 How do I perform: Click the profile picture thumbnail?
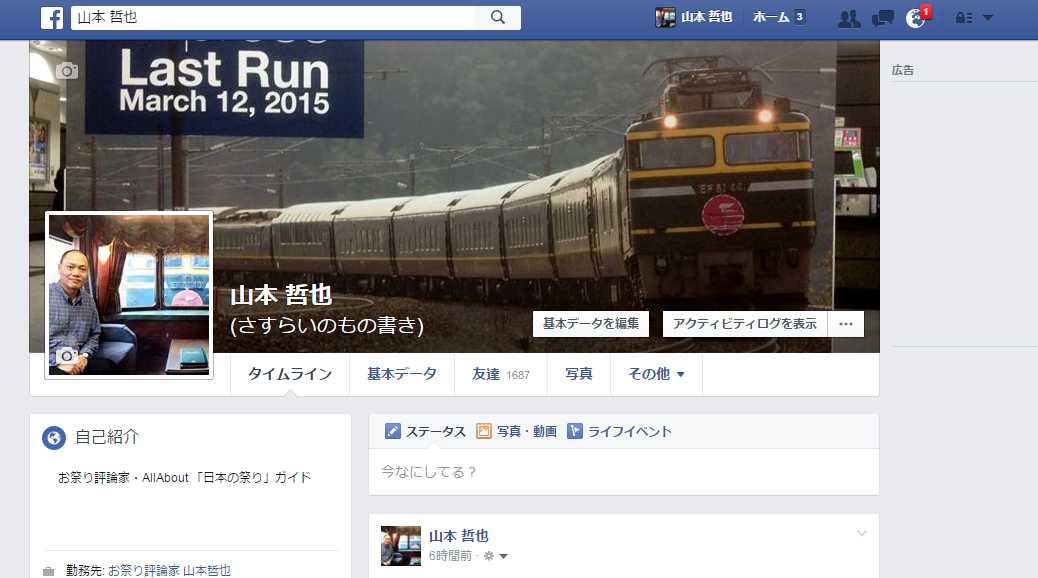(129, 295)
